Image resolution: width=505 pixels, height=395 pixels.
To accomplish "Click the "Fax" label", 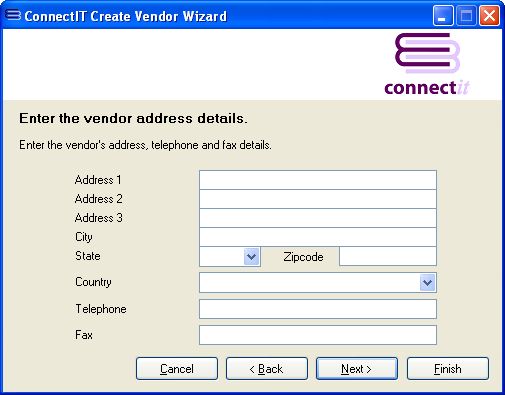I will [x=84, y=335].
